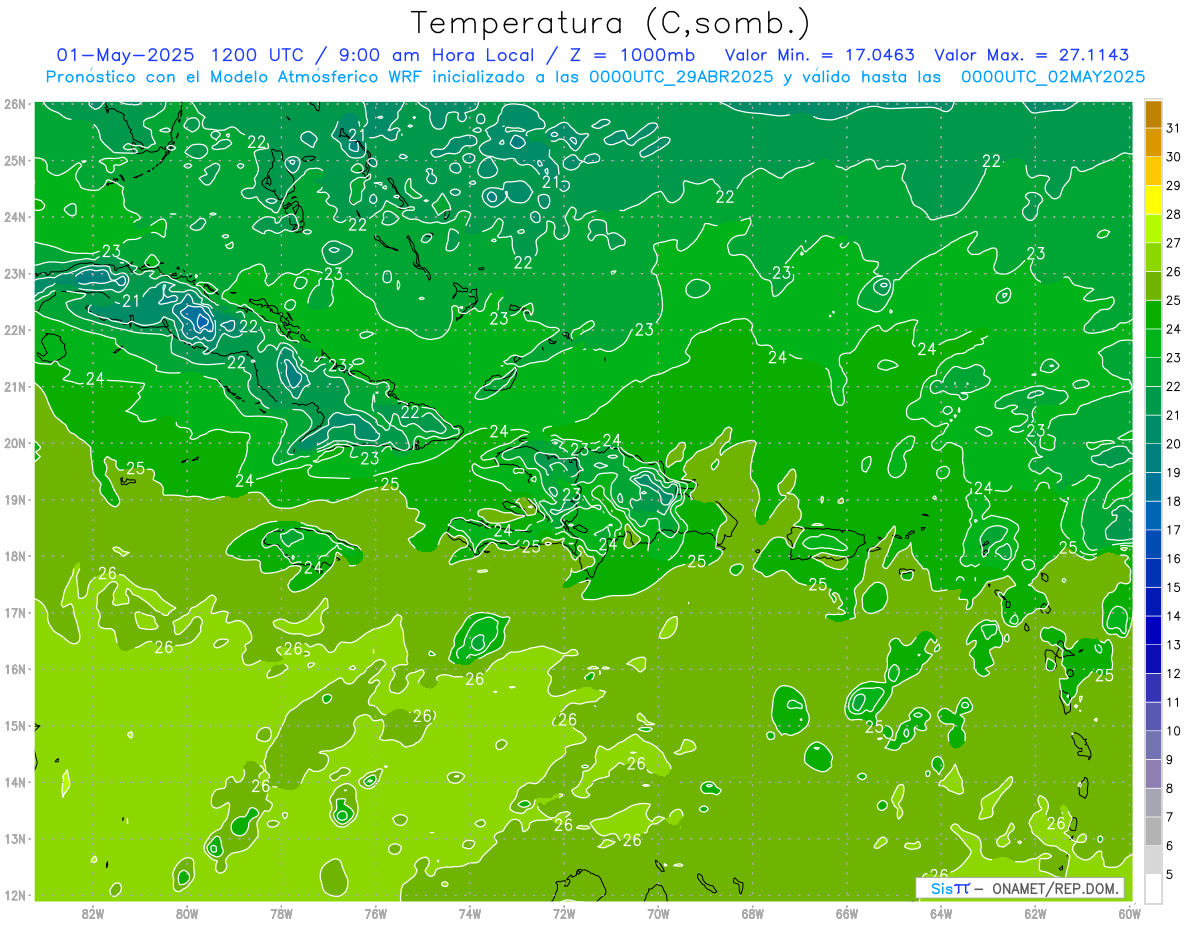
Task: Select the WRF forecast description line
Action: tap(595, 76)
